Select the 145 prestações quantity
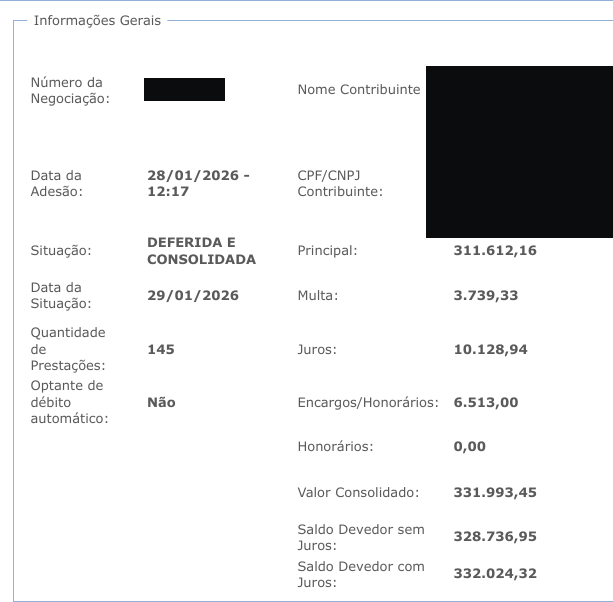 (x=161, y=349)
